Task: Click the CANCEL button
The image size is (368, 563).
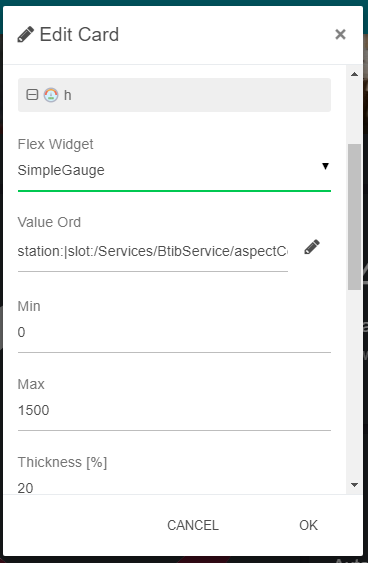Action: pyautogui.click(x=193, y=525)
